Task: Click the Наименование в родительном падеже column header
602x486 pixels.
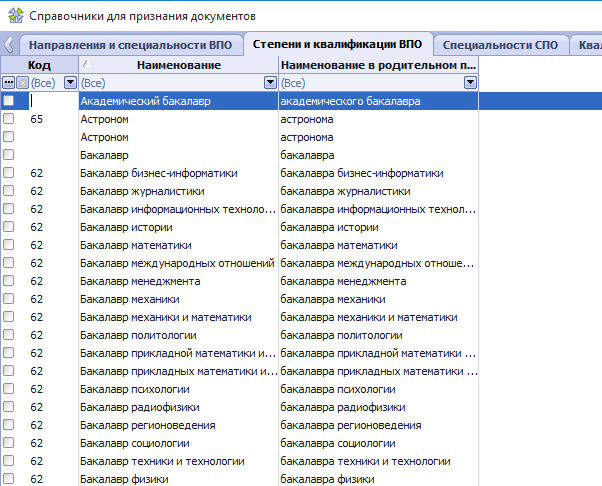Action: coord(378,64)
